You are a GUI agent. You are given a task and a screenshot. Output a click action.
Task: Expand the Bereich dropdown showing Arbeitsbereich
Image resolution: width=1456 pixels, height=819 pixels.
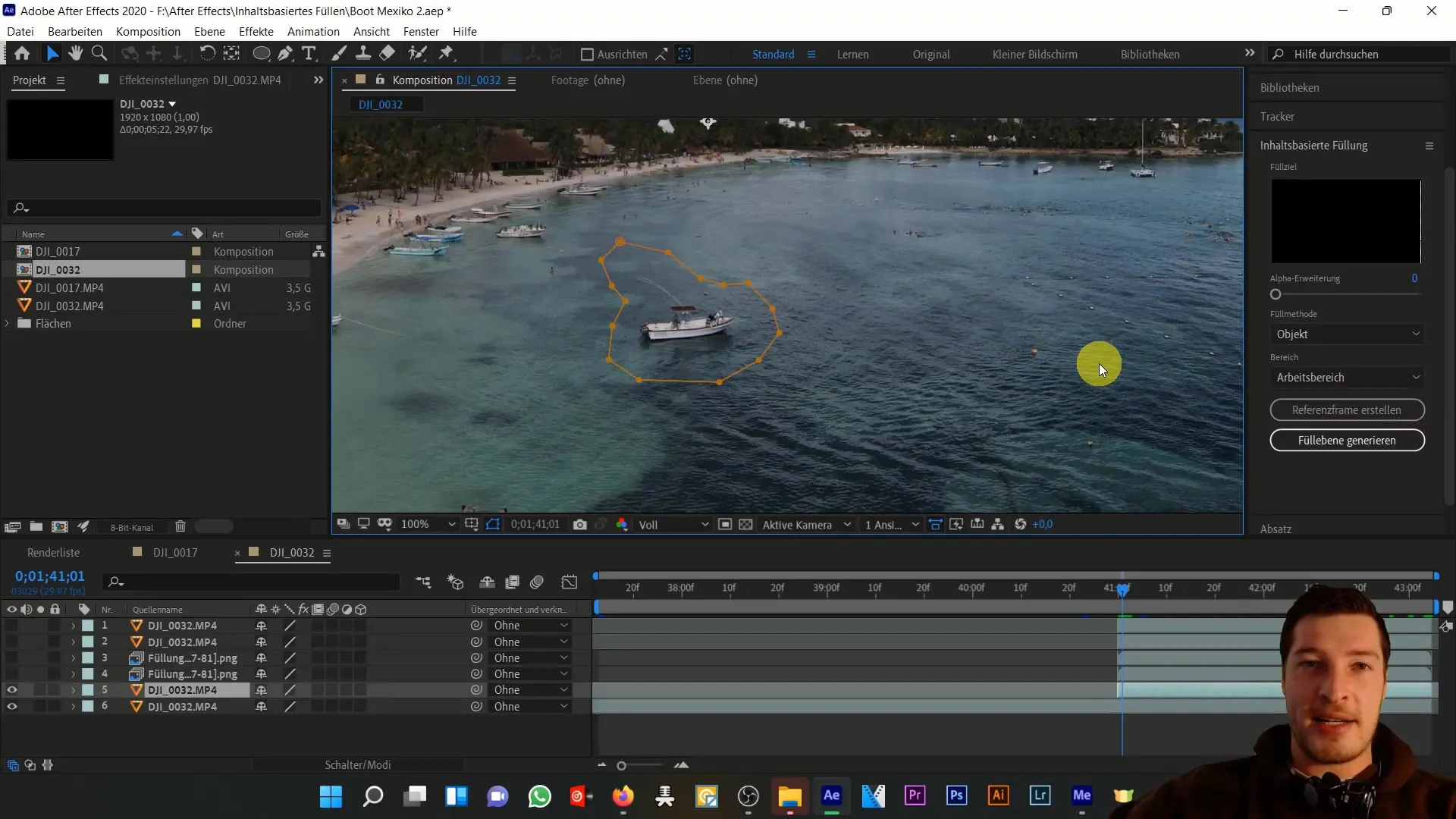1350,377
